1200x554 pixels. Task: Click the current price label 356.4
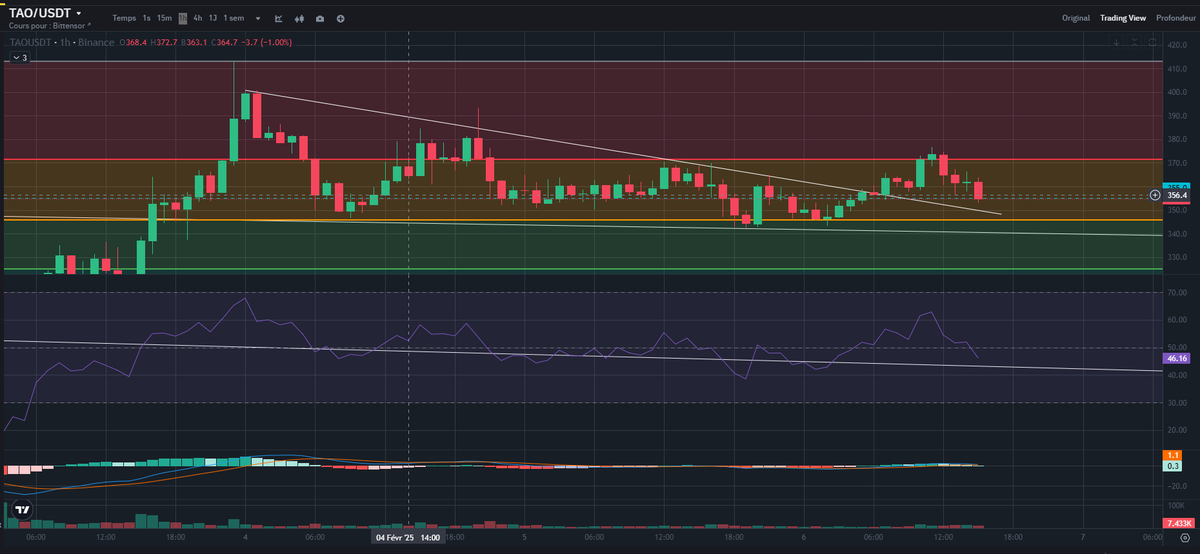tap(1176, 196)
